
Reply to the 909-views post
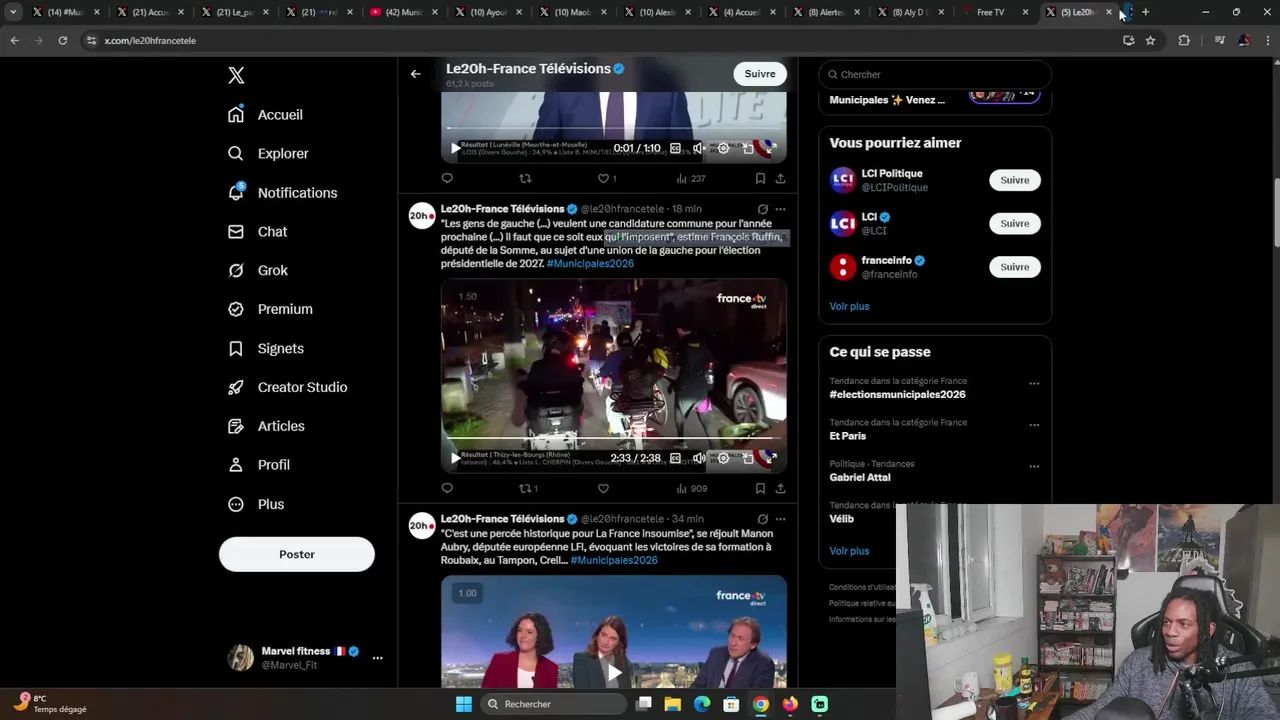(x=447, y=489)
